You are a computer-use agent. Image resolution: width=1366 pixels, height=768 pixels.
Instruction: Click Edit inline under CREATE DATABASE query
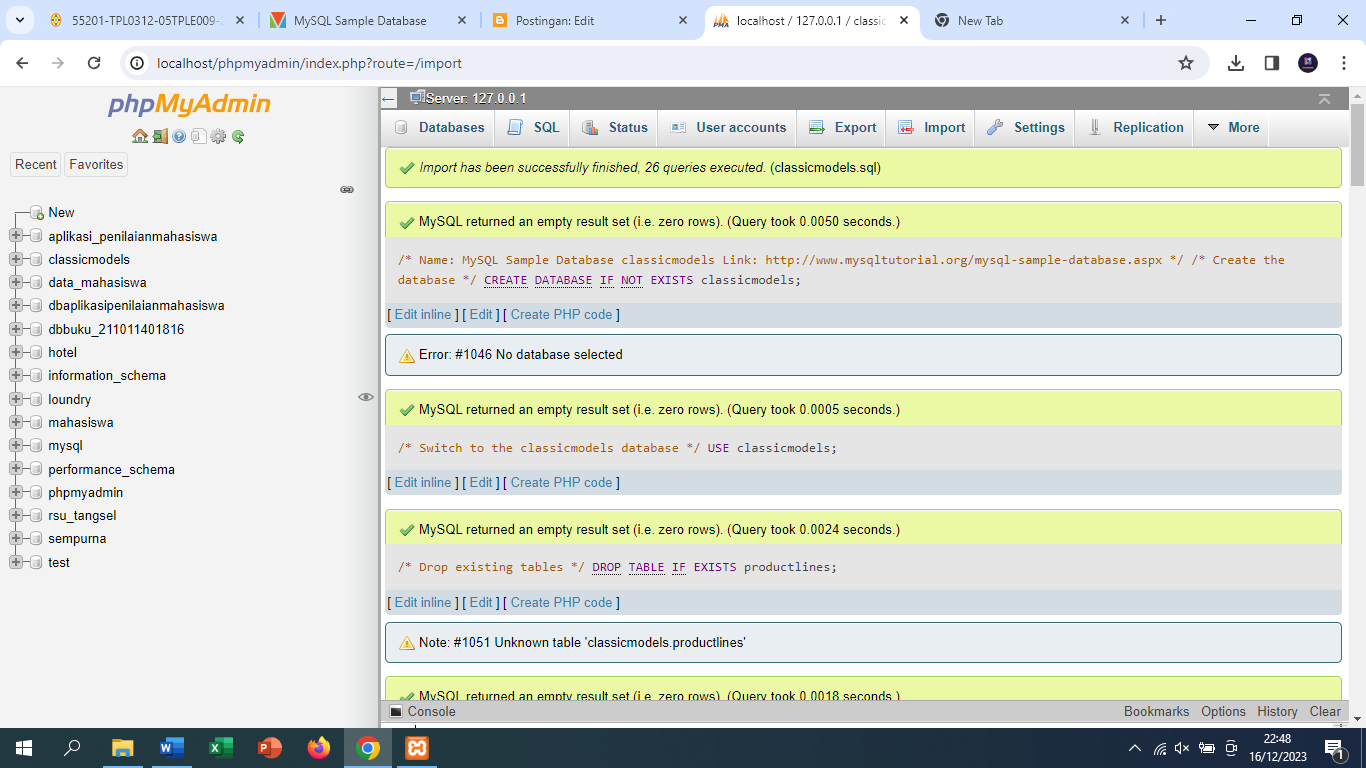423,314
